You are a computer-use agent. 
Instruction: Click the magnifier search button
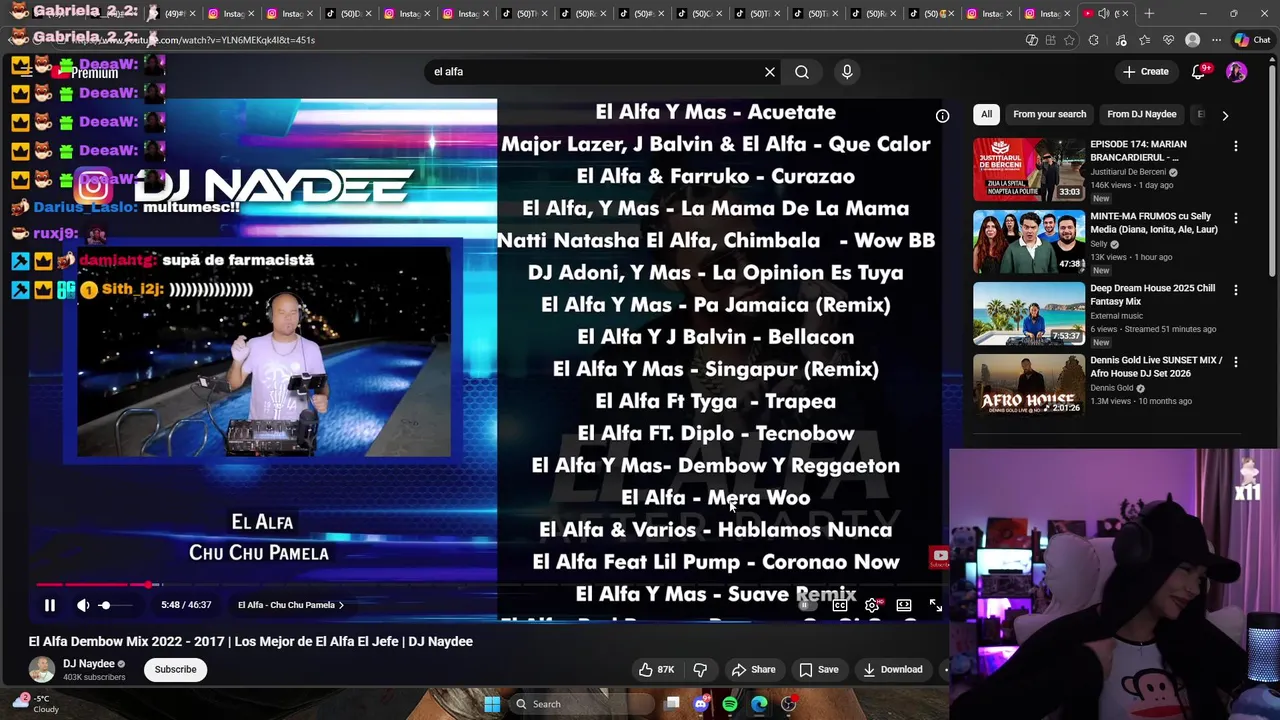click(x=802, y=72)
